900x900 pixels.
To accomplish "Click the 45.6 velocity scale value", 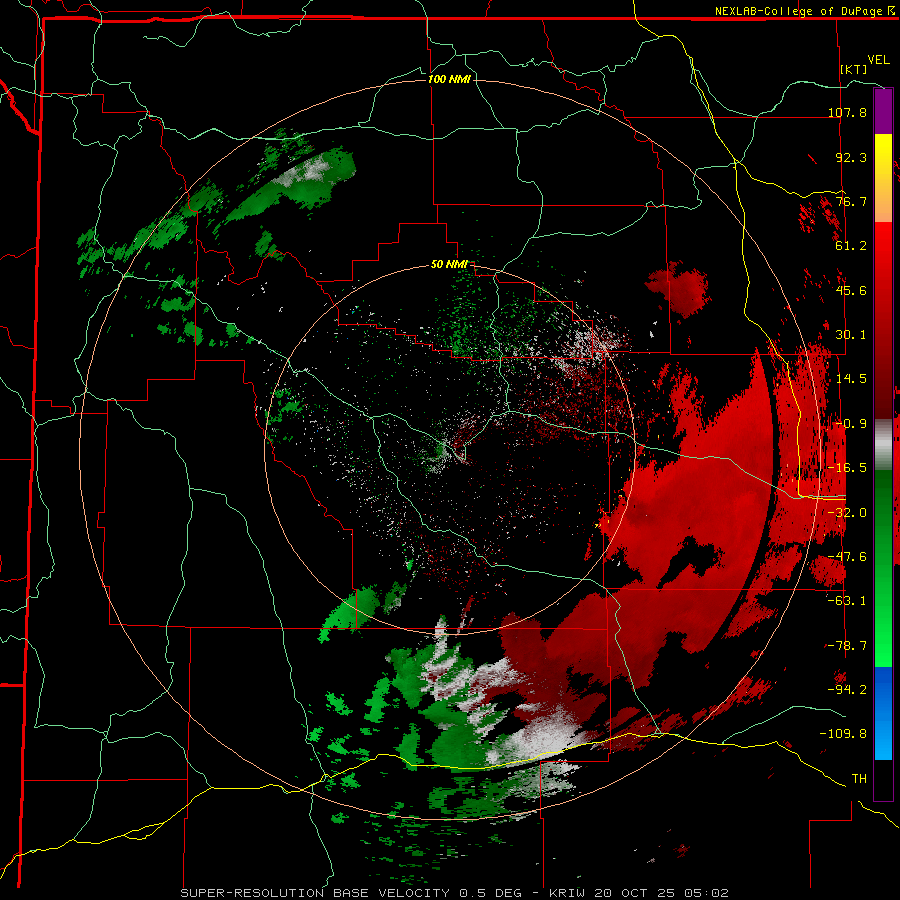I will [x=851, y=290].
